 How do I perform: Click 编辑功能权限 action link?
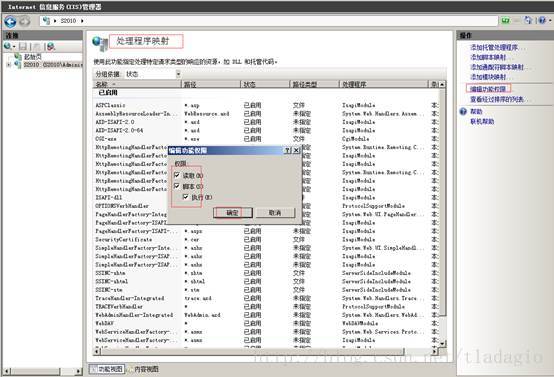(488, 89)
